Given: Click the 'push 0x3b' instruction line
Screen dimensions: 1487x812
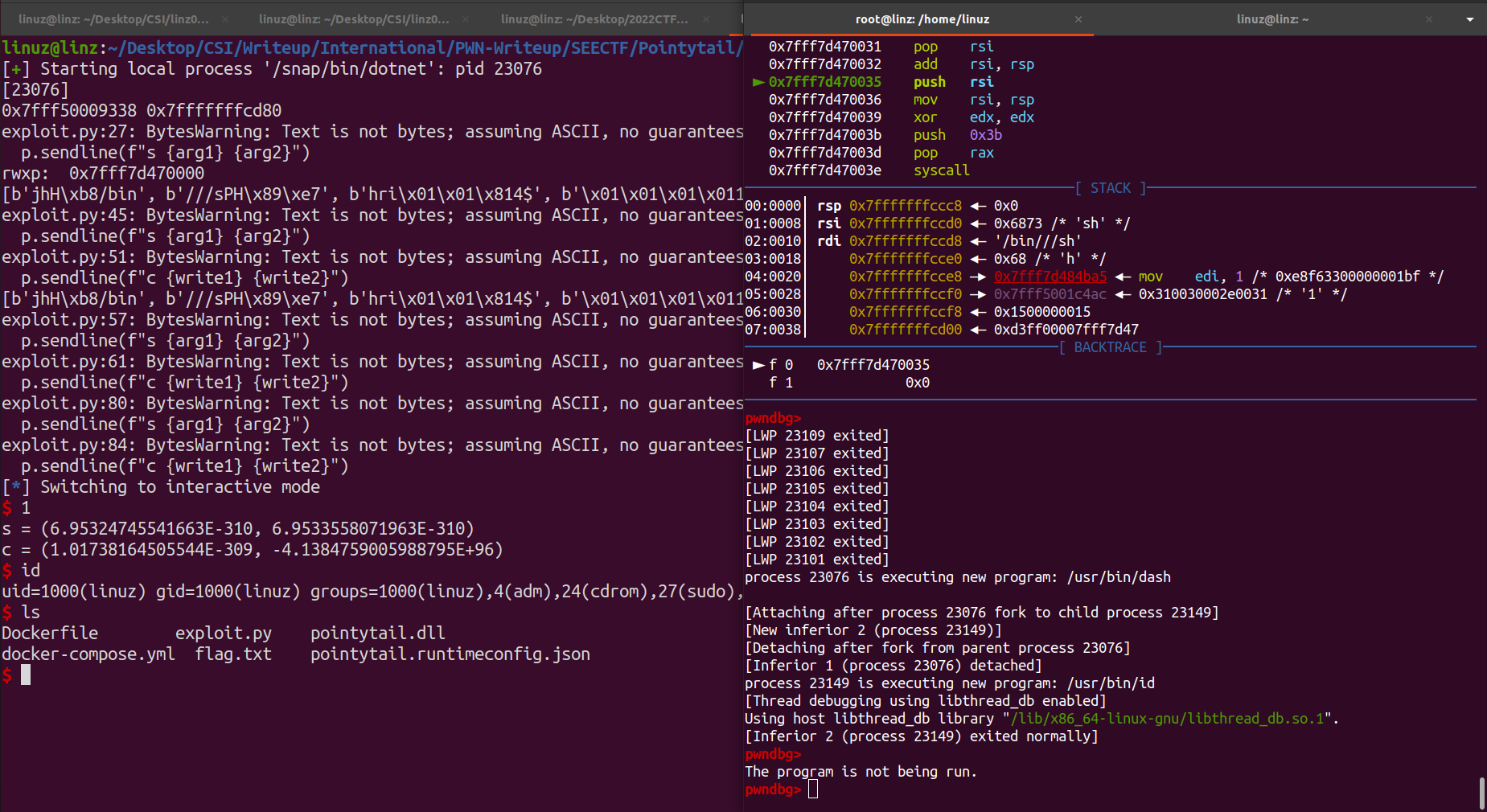Looking at the screenshot, I should (x=885, y=135).
